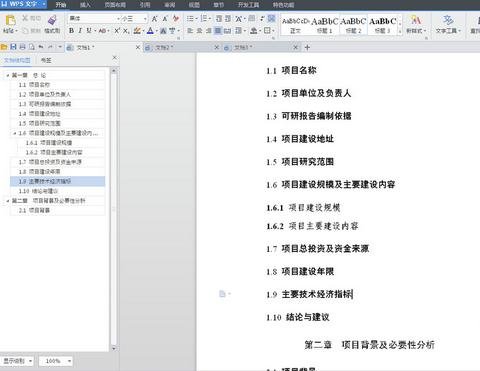Click the Clear Formatting eraser icon

pyautogui.click(x=176, y=18)
